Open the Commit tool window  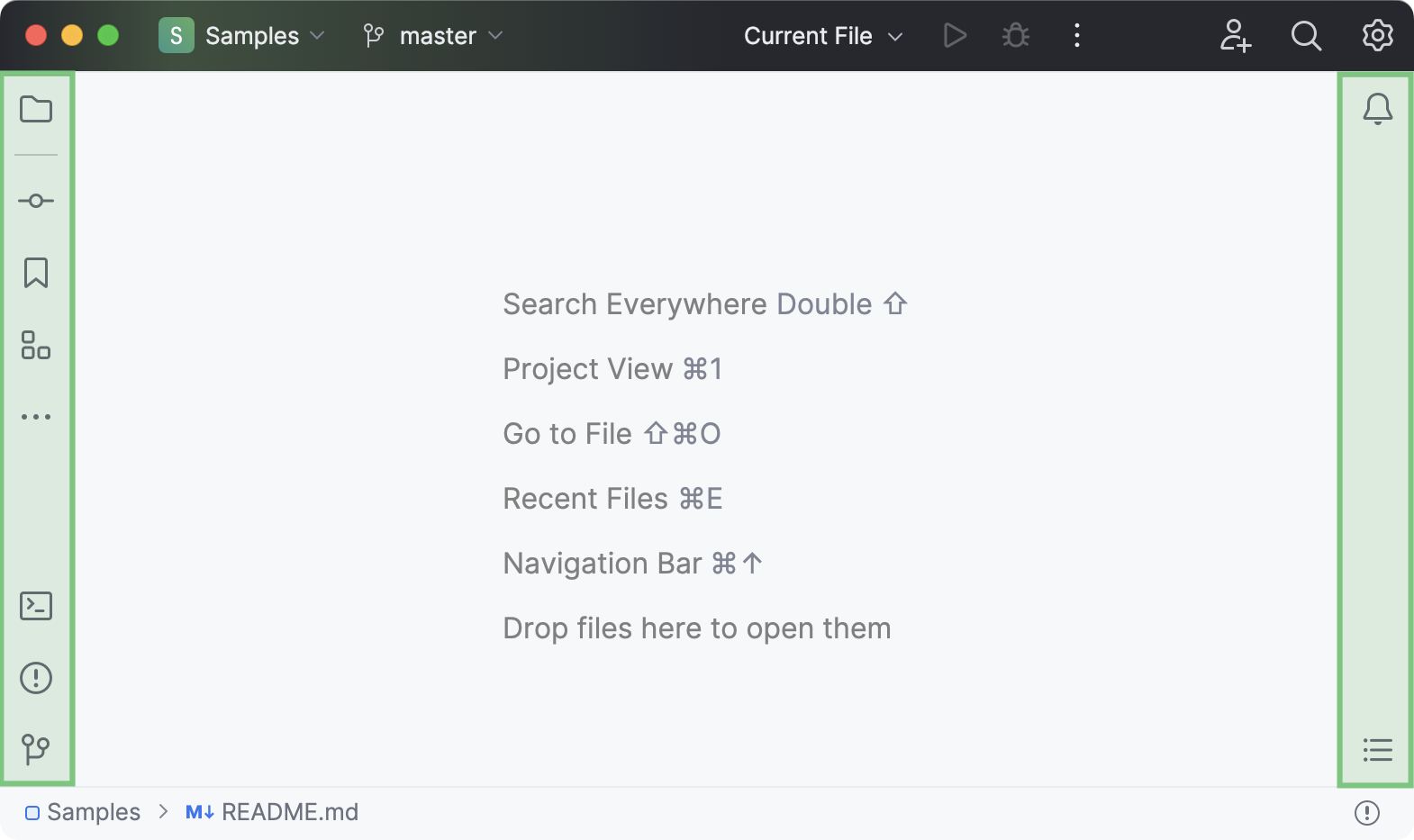click(x=36, y=201)
